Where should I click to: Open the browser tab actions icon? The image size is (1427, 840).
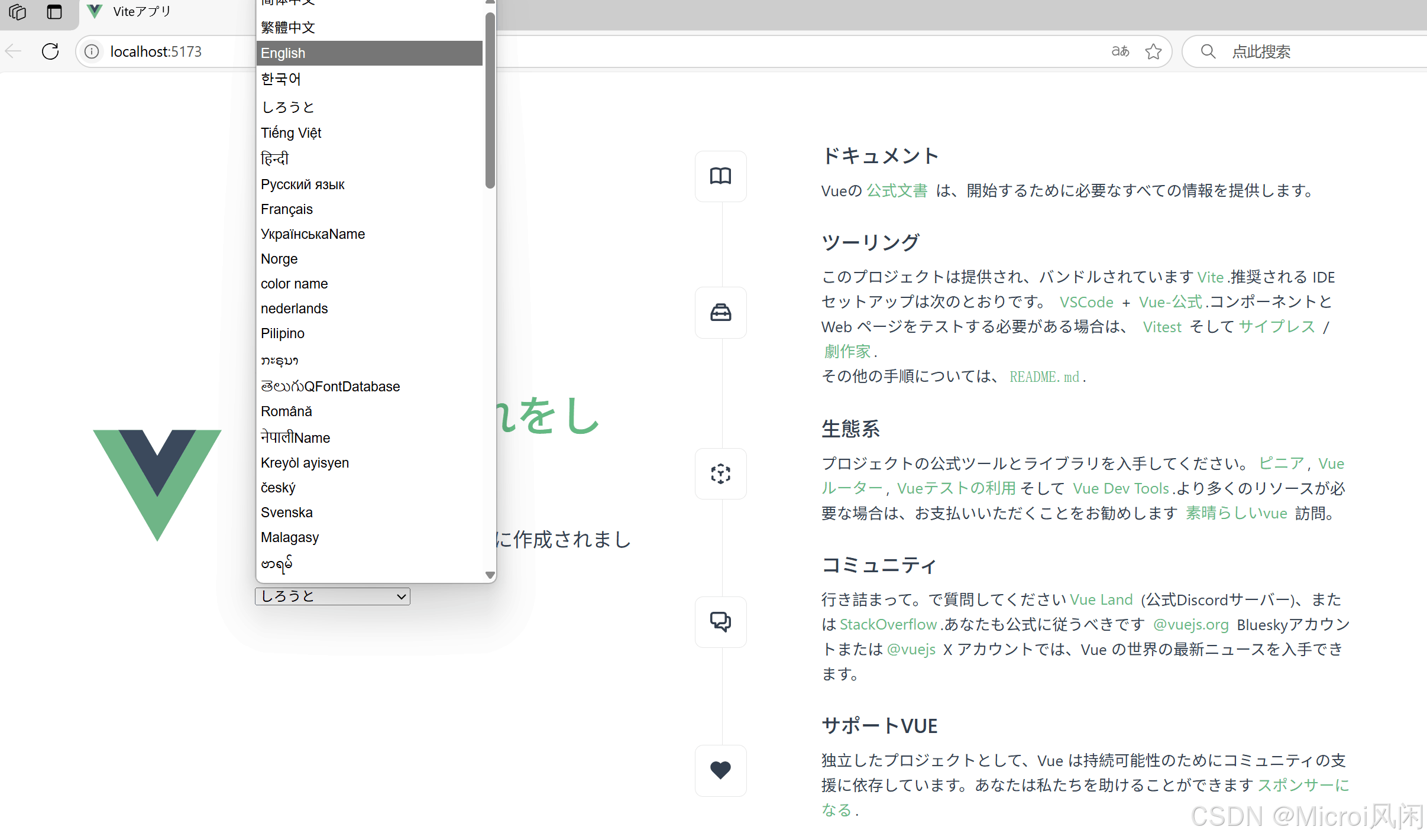click(x=54, y=12)
